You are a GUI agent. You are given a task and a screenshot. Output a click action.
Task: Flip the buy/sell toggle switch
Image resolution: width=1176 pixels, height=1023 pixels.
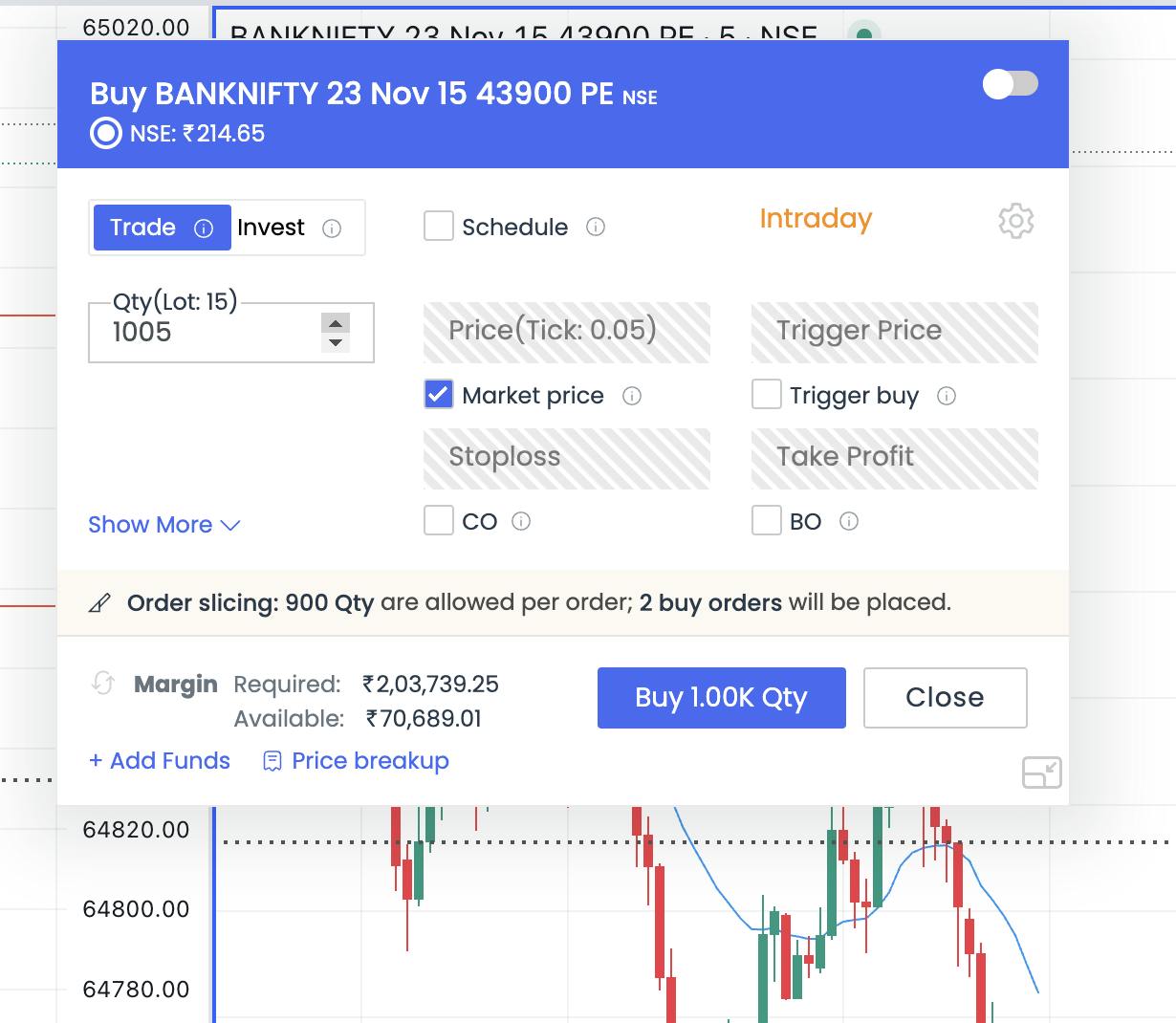click(x=1010, y=84)
